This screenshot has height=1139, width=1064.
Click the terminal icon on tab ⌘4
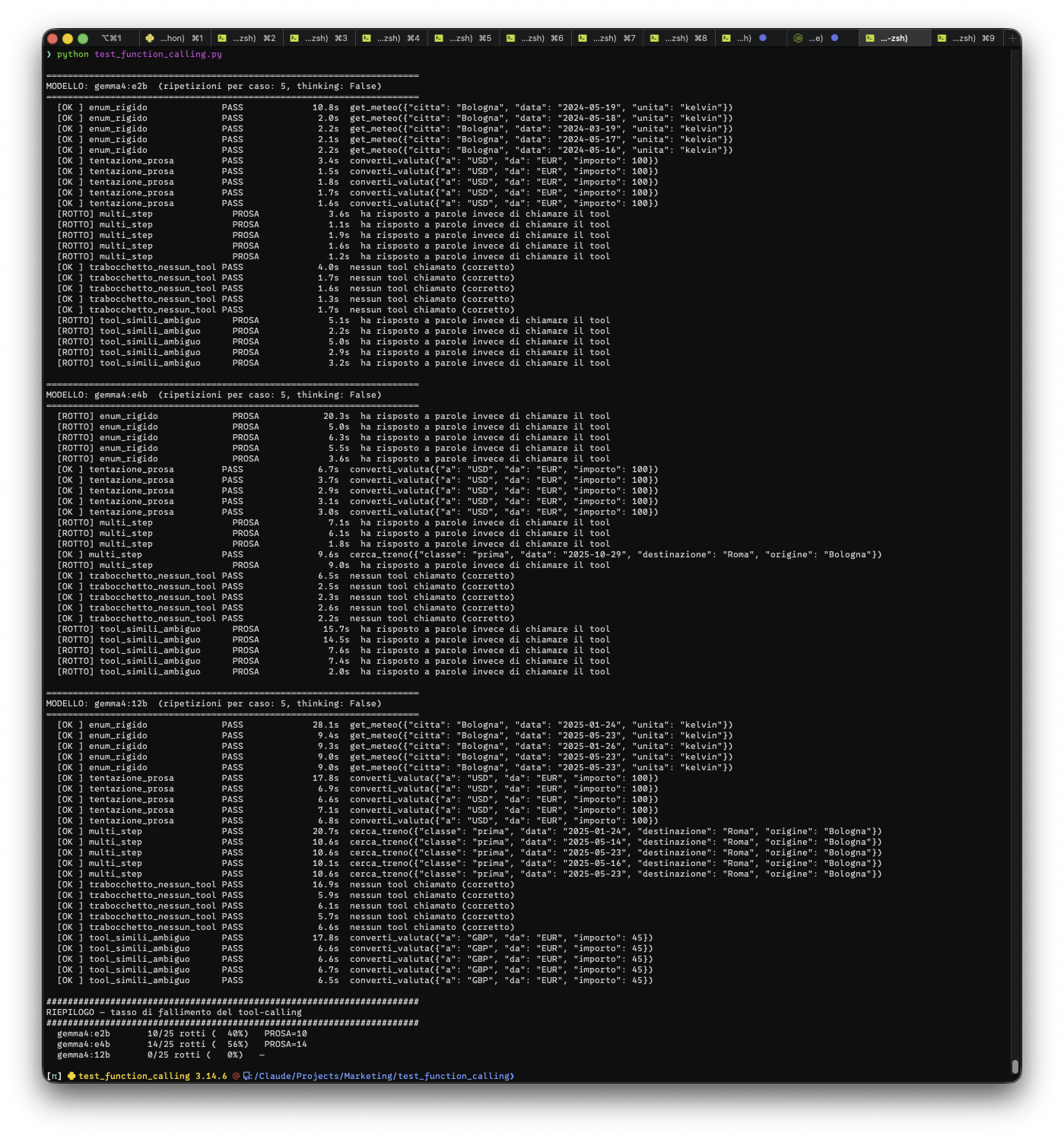tap(367, 38)
